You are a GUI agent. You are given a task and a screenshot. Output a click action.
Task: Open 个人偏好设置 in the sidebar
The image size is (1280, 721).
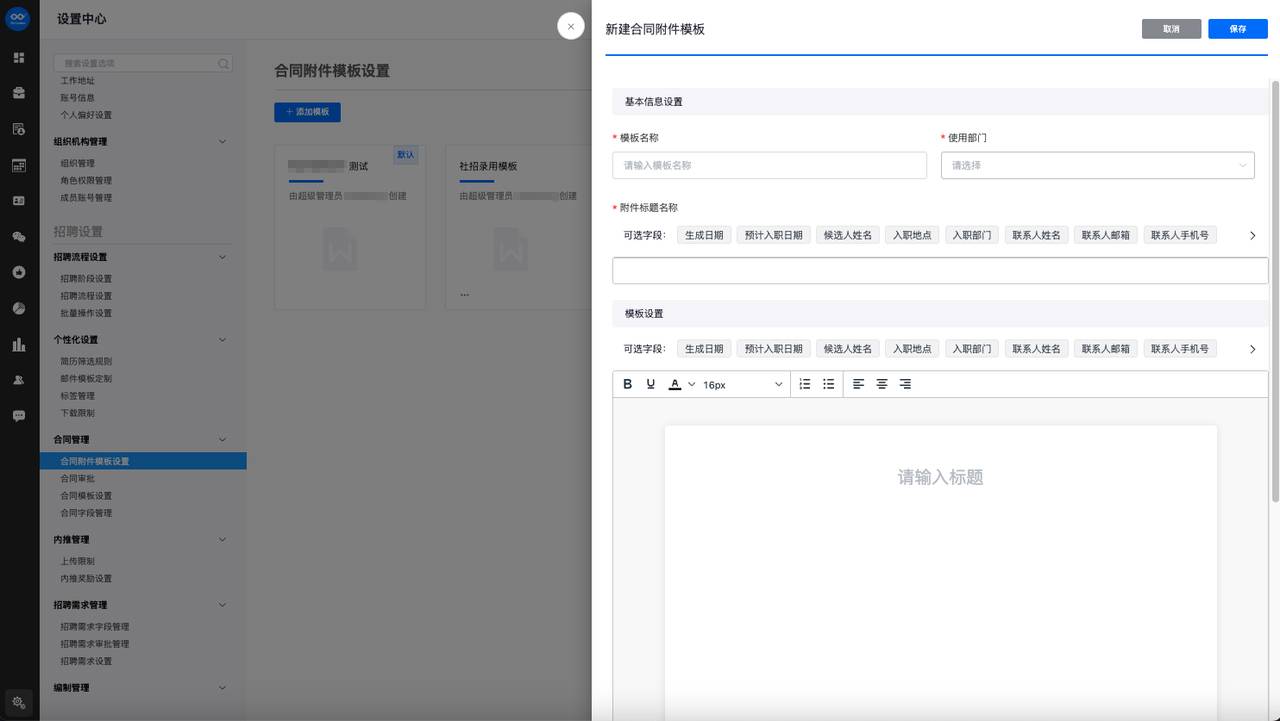coord(86,115)
